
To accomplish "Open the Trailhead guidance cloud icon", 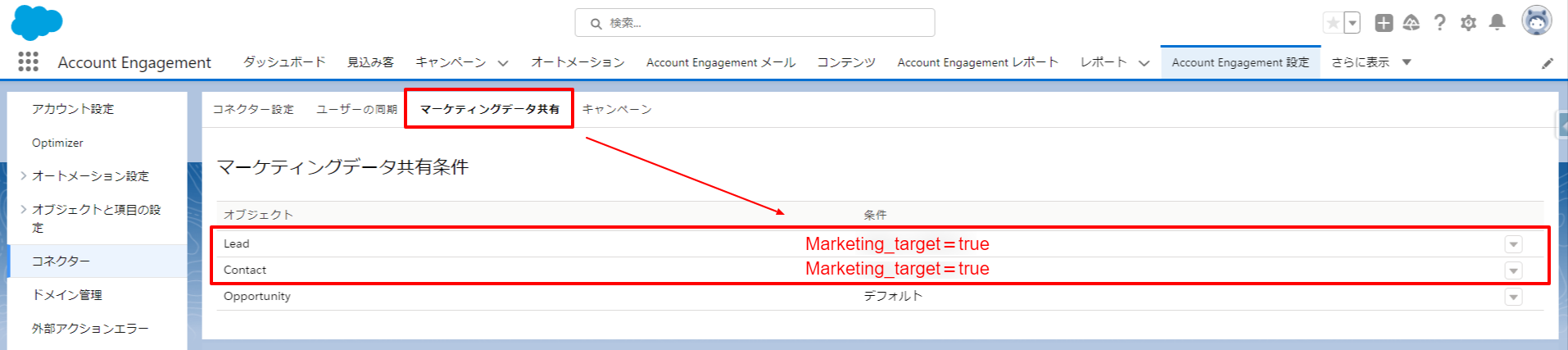I will 1412,23.
